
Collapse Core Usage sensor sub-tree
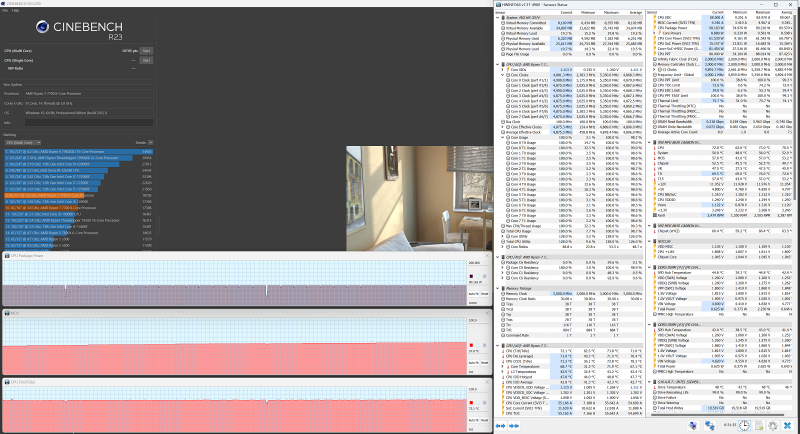(x=503, y=137)
